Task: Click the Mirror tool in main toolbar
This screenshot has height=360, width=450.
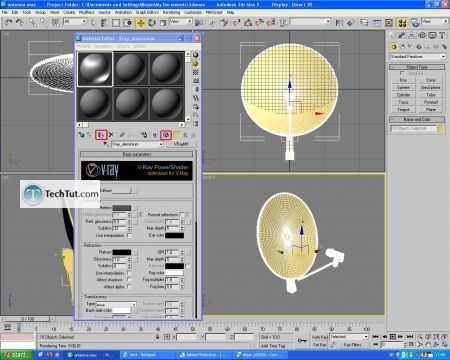Action: coord(339,23)
